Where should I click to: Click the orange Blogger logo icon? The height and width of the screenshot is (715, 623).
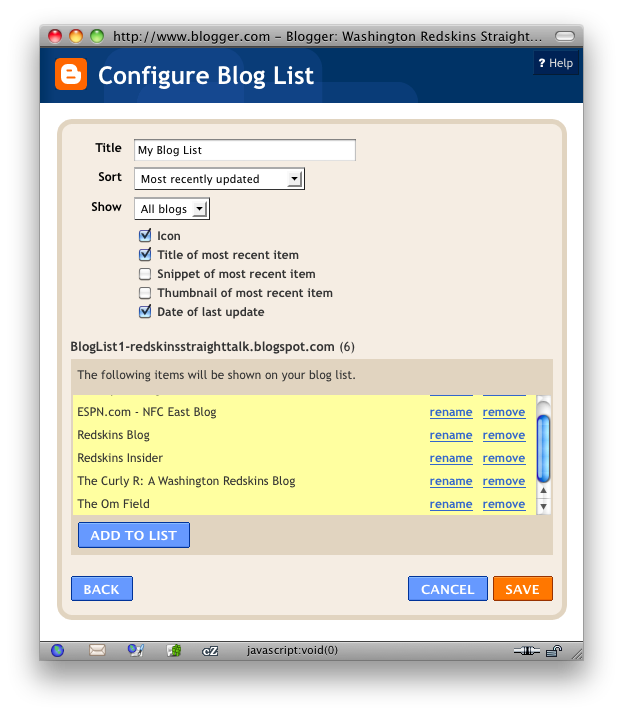tap(71, 74)
